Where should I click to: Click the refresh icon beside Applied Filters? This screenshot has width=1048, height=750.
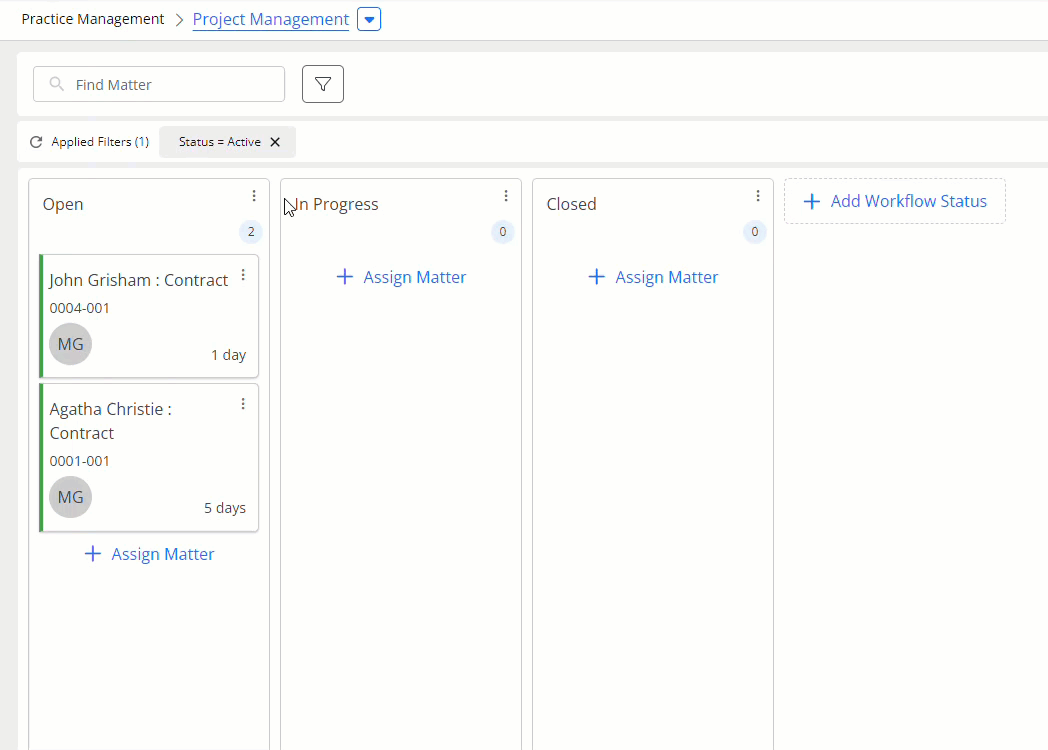click(x=36, y=142)
